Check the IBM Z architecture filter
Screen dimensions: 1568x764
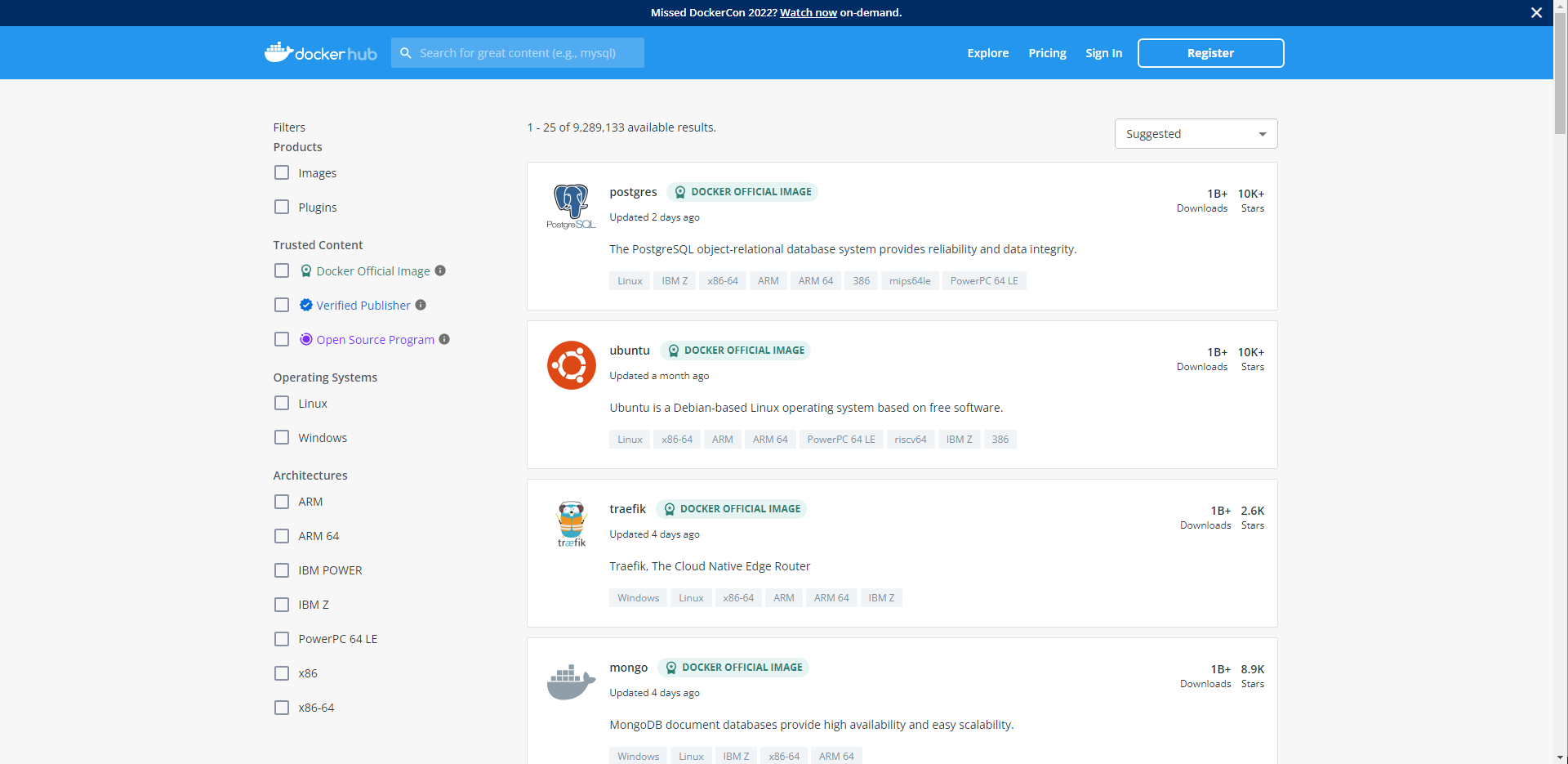[282, 605]
